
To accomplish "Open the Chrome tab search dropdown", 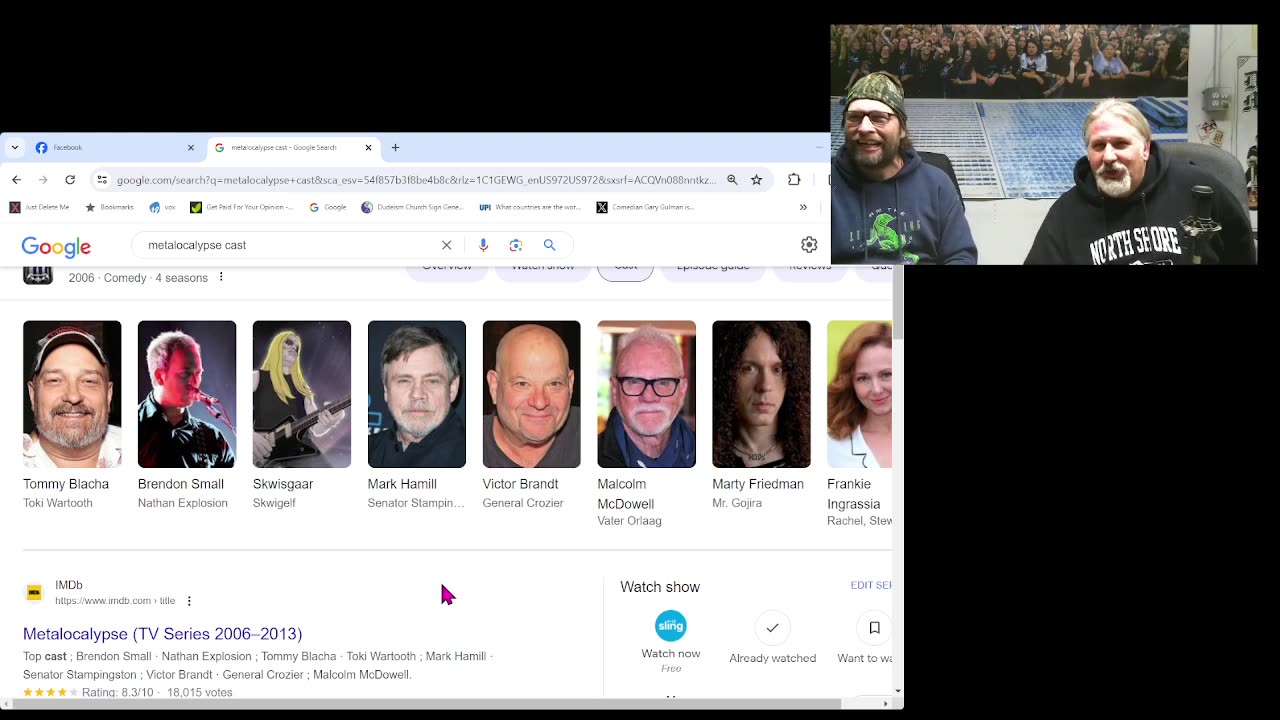I will pyautogui.click(x=14, y=147).
